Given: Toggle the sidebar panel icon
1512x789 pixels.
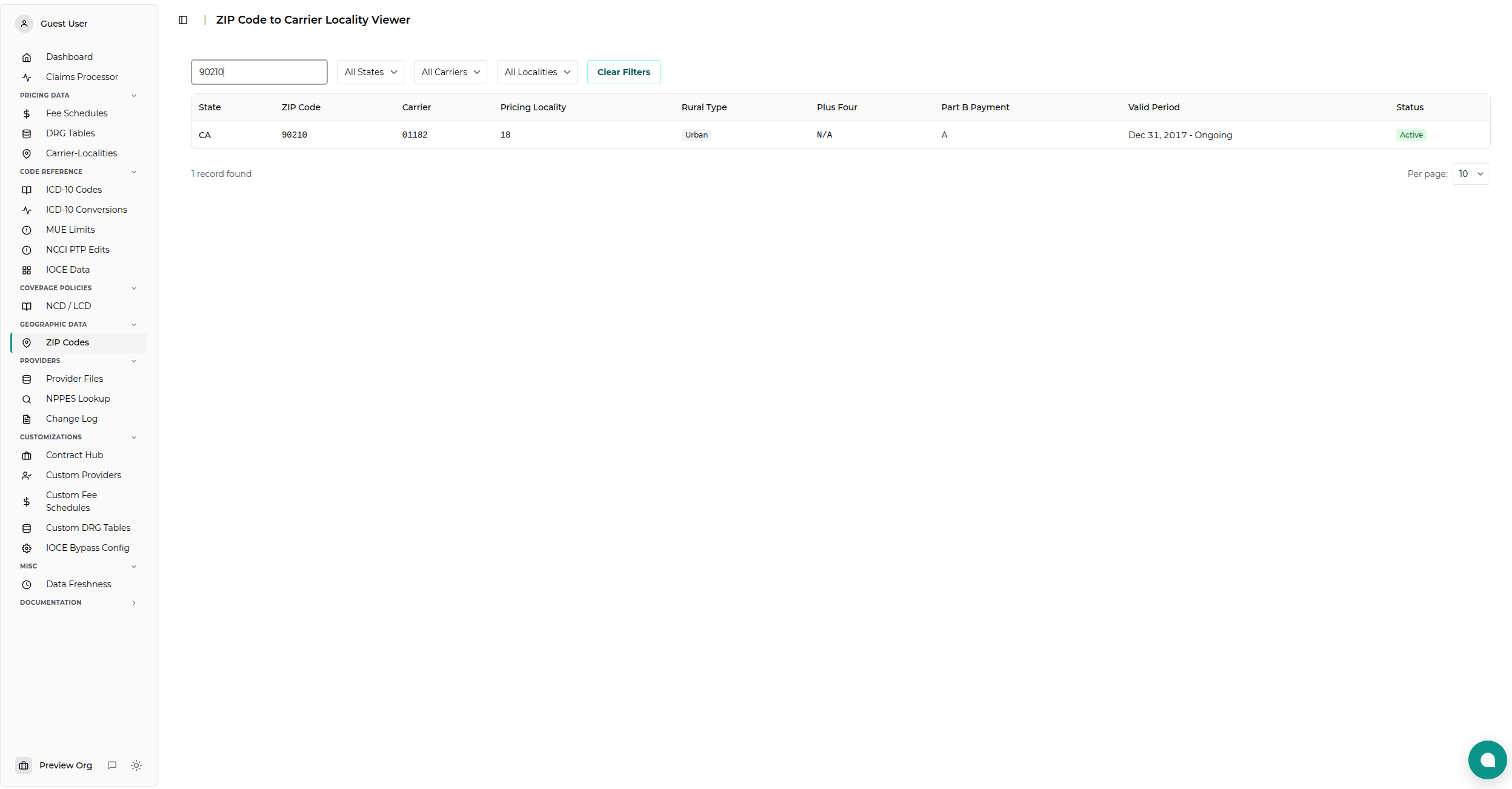Looking at the screenshot, I should pyautogui.click(x=183, y=20).
